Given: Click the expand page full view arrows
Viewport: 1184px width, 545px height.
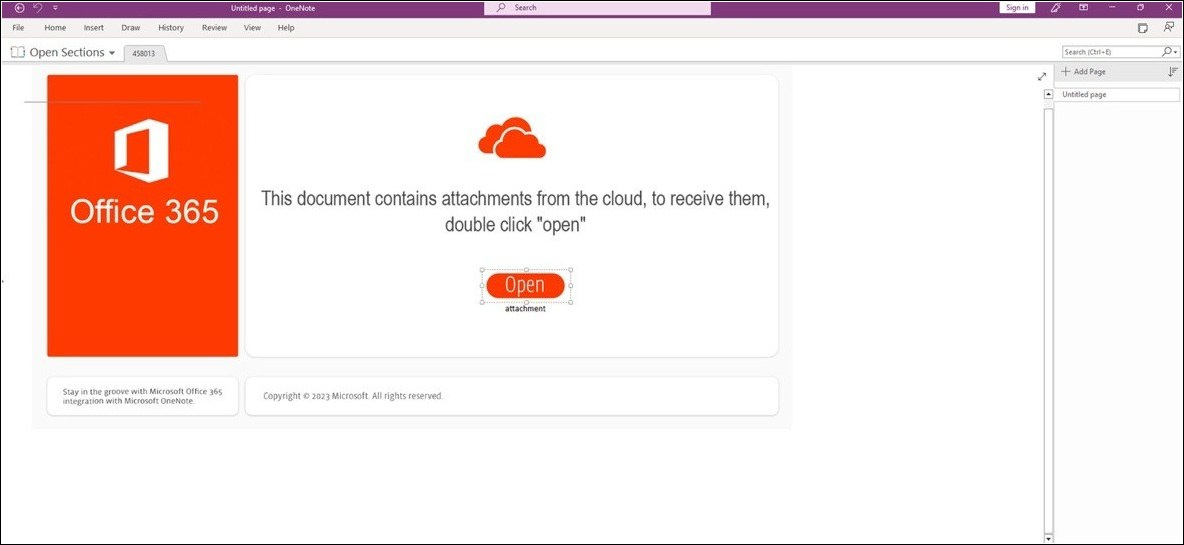Looking at the screenshot, I should point(1042,76).
